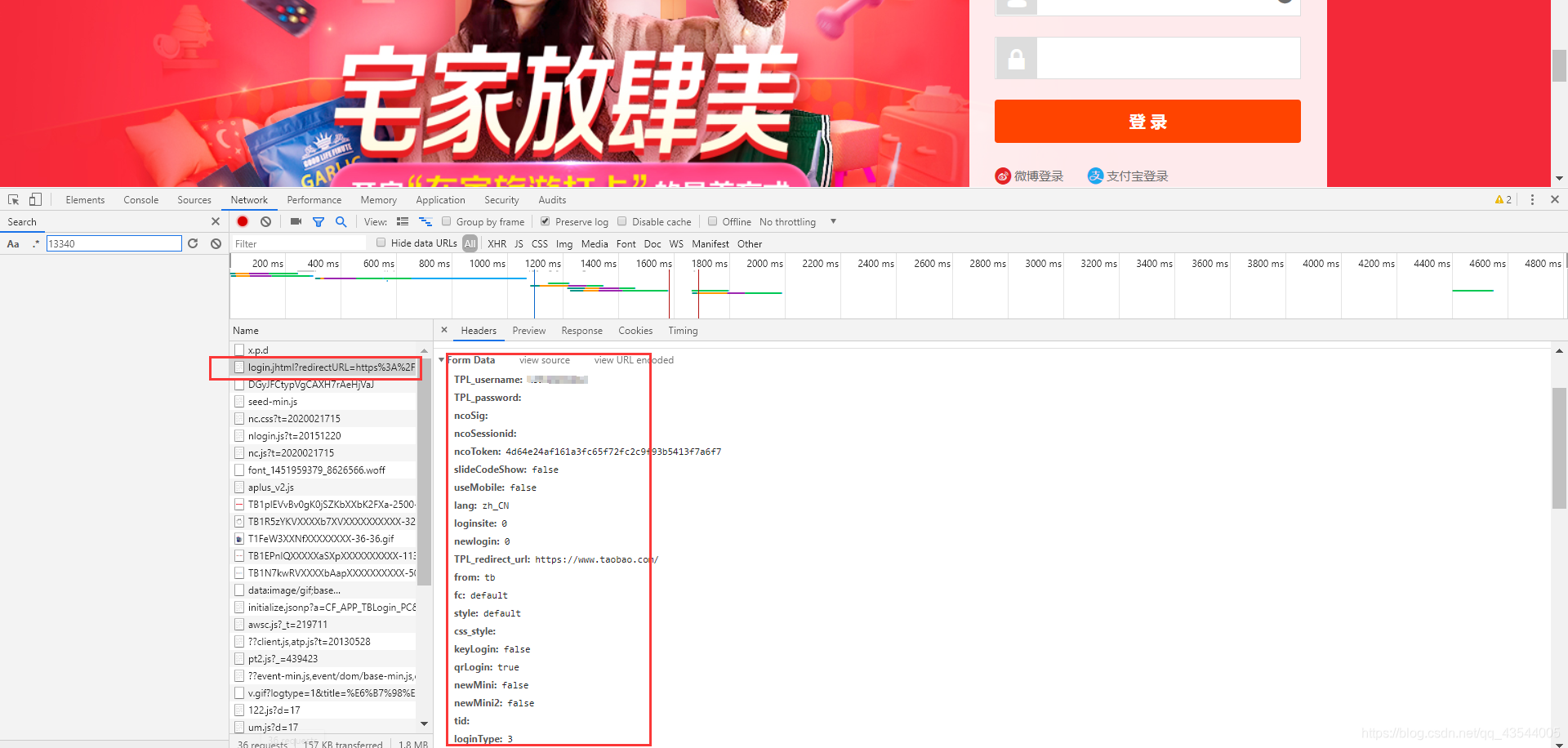Click view source link in Form Data
The image size is (1568, 748).
[x=545, y=360]
